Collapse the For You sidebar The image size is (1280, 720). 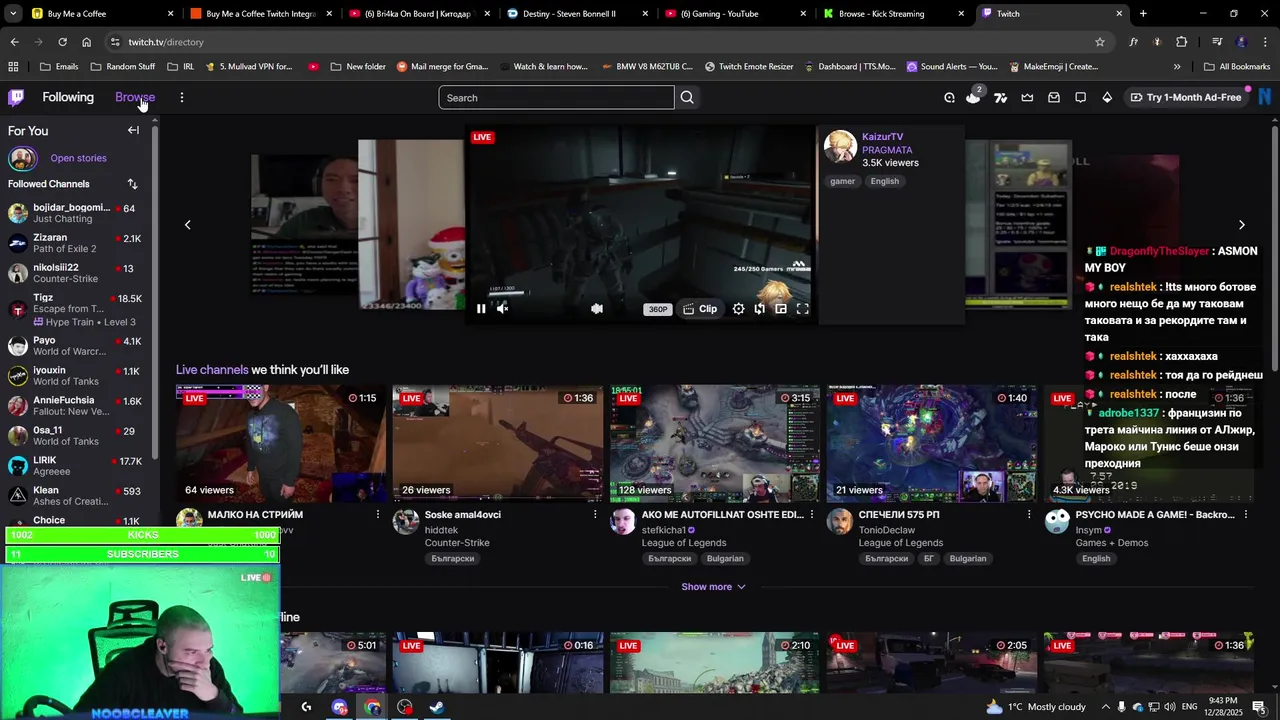133,130
